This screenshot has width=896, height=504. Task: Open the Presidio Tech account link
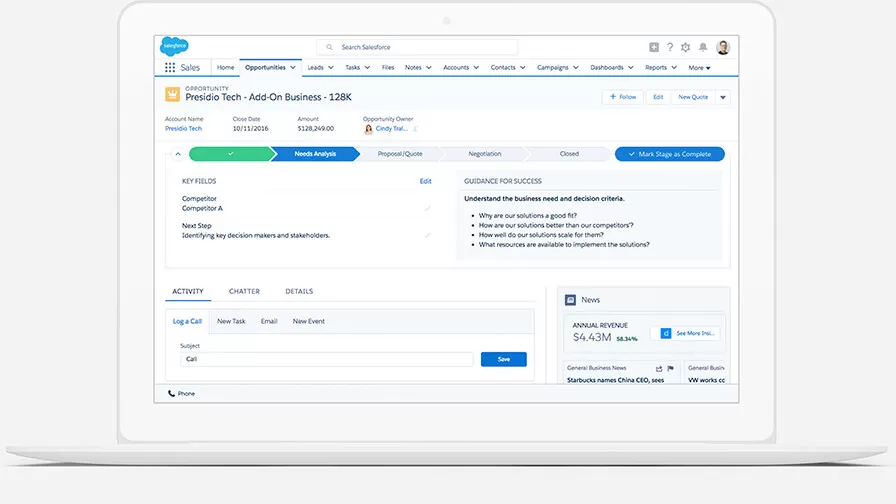[183, 128]
